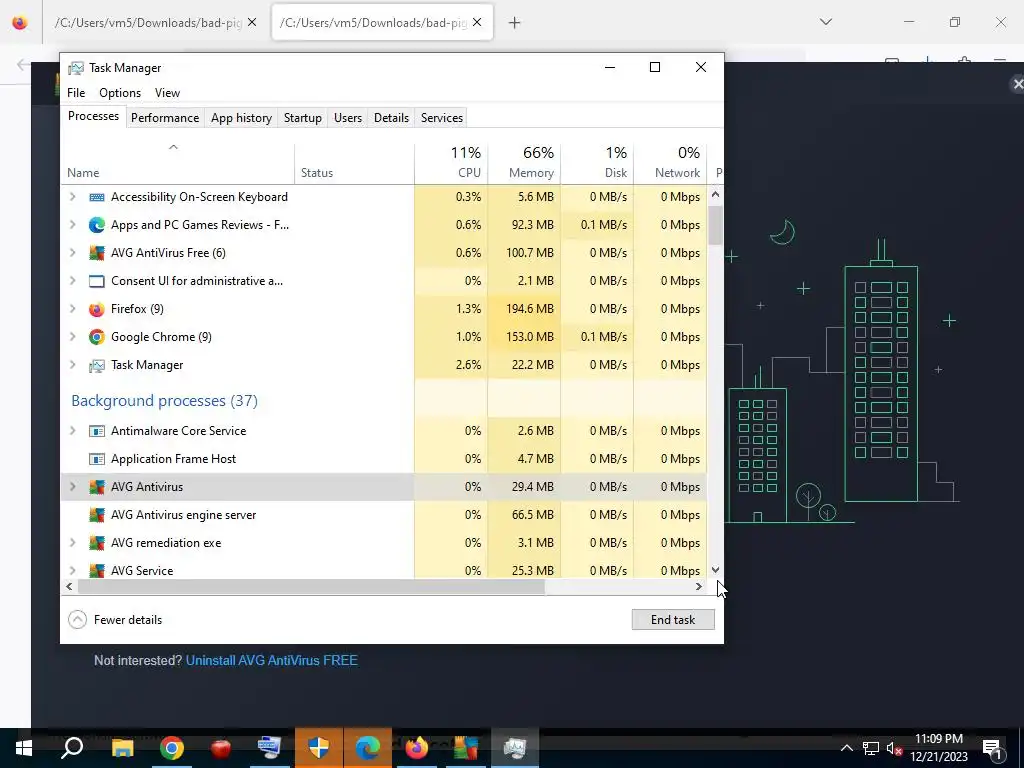Click the Google Chrome (9) process icon

[97, 338]
